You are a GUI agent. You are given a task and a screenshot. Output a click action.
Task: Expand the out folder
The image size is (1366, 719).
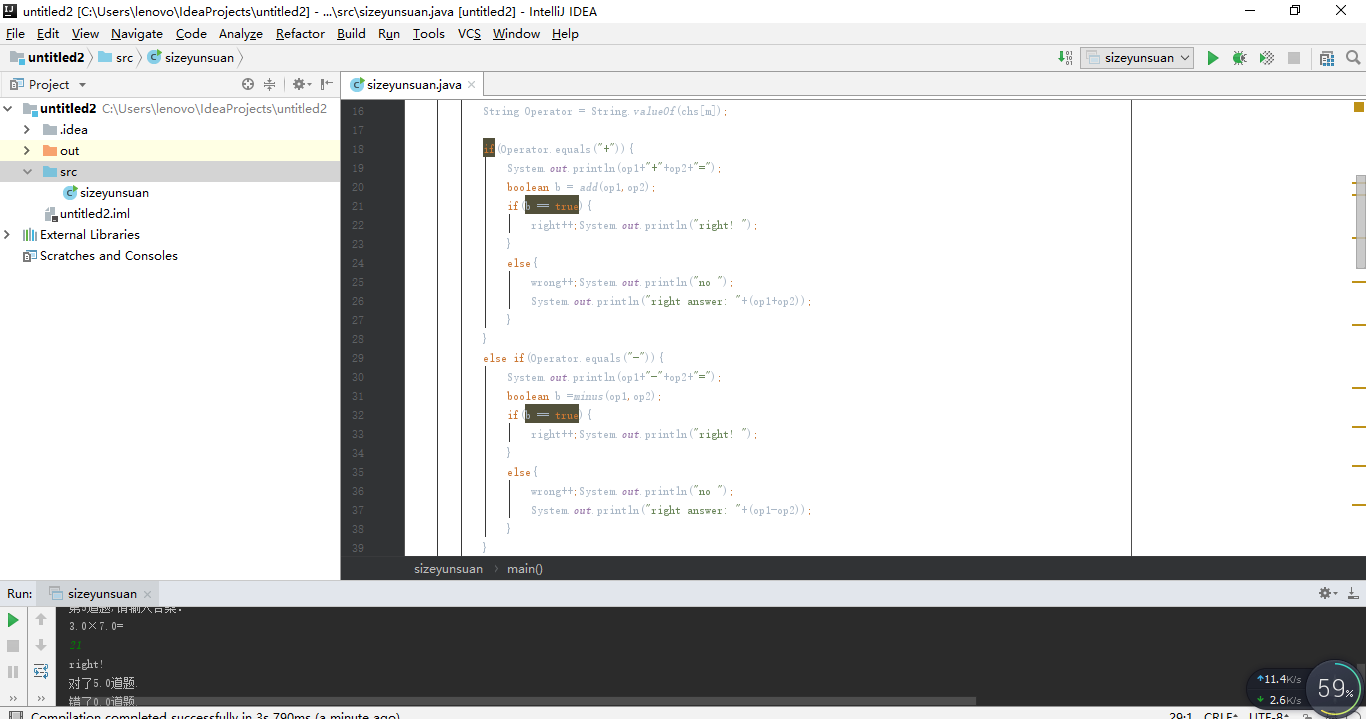(x=27, y=151)
